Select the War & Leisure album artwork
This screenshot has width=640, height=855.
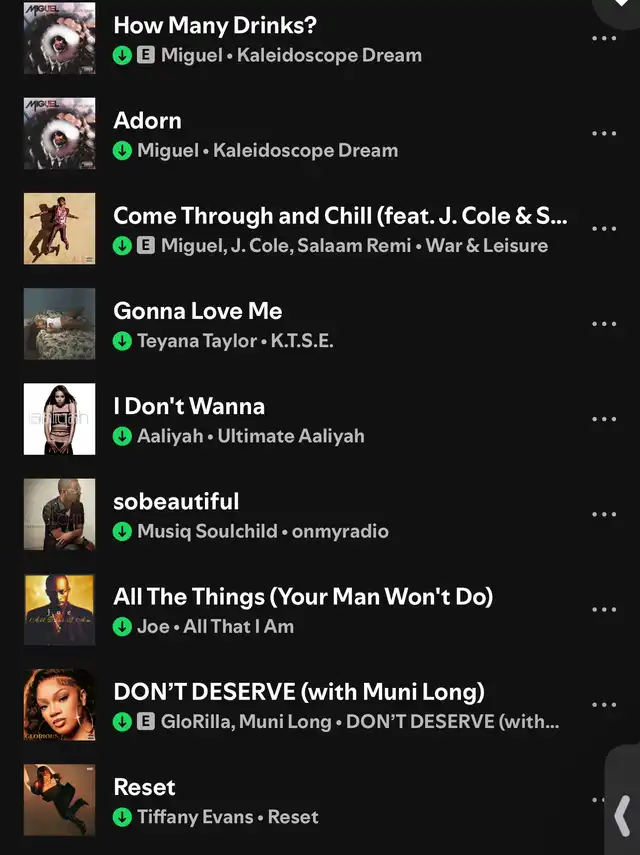[59, 228]
